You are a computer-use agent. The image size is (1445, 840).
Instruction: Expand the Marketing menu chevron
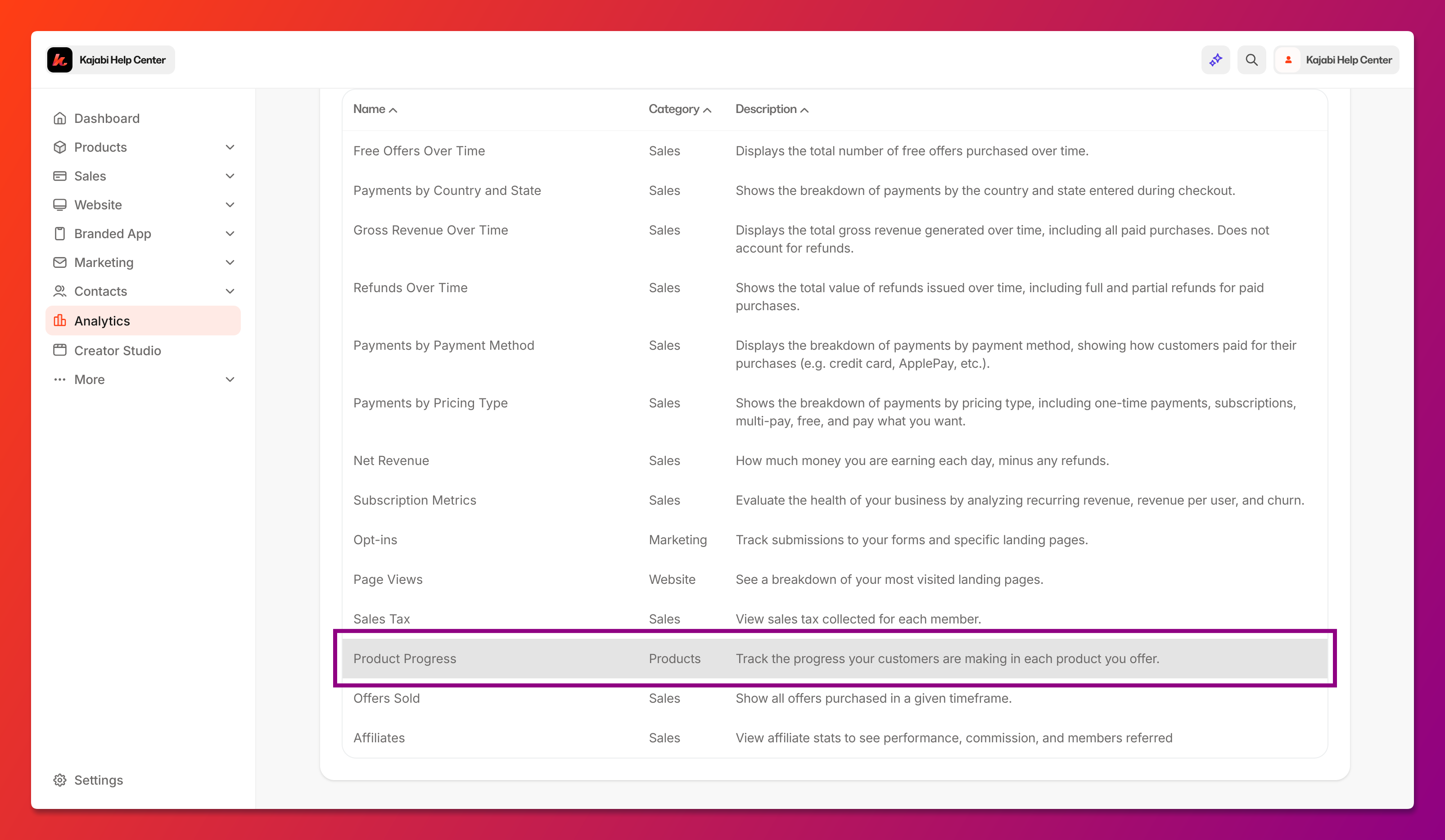pos(230,262)
